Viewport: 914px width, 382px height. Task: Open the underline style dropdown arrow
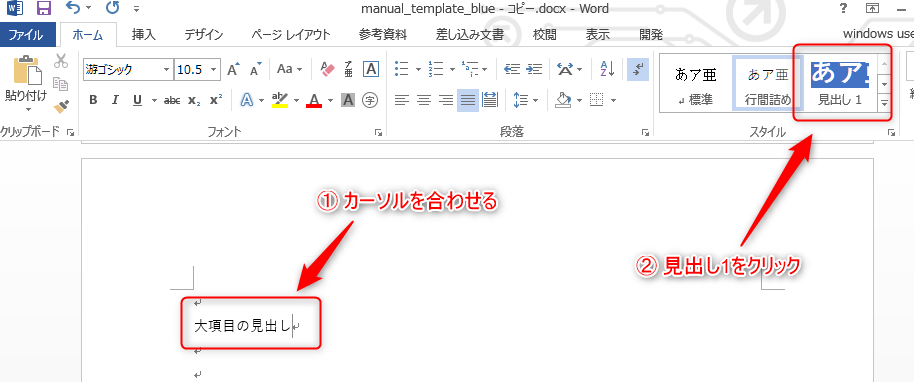[x=154, y=100]
